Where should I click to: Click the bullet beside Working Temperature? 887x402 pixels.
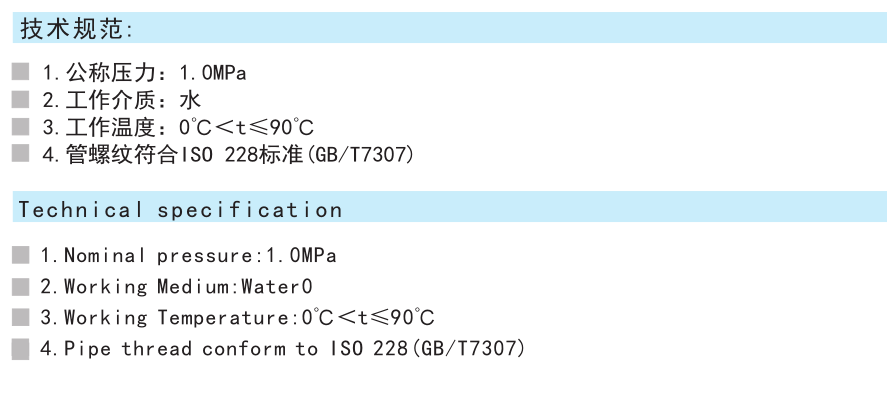20,317
